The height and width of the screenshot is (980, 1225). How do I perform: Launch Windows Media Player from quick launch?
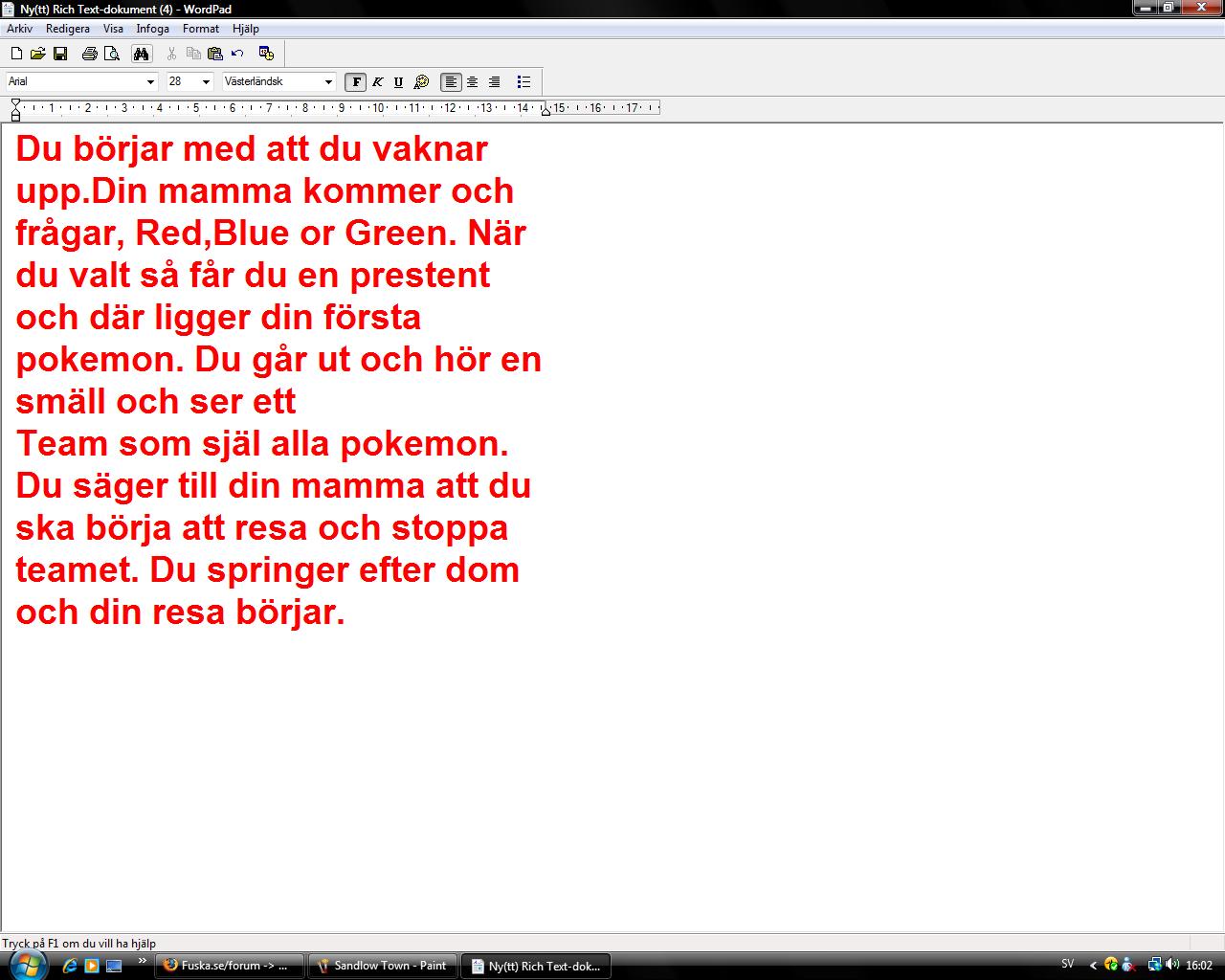[92, 966]
